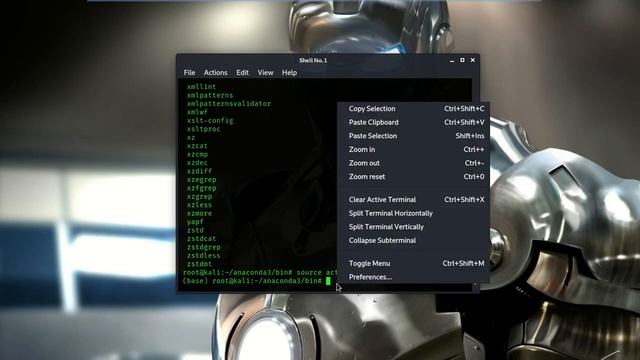Screen dimensions: 640x360
Task: Click zstdgrep in terminal listing
Action: [x=203, y=247]
